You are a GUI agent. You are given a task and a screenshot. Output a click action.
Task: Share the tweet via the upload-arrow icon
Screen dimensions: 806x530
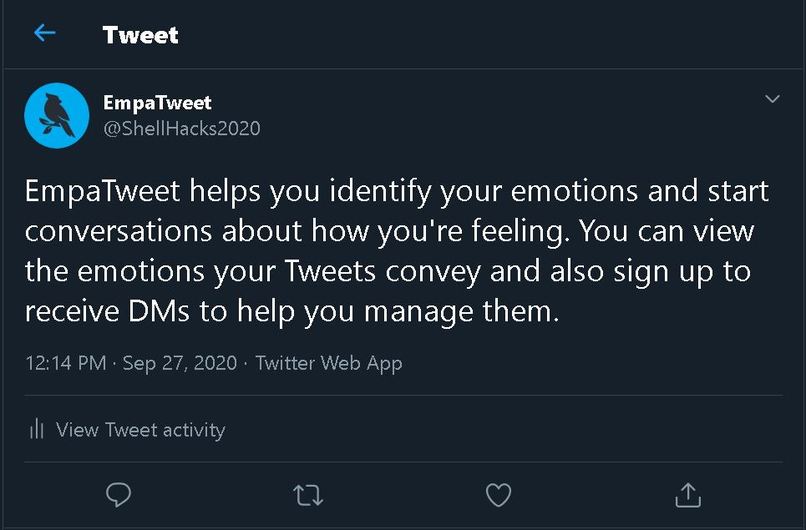[x=688, y=495]
